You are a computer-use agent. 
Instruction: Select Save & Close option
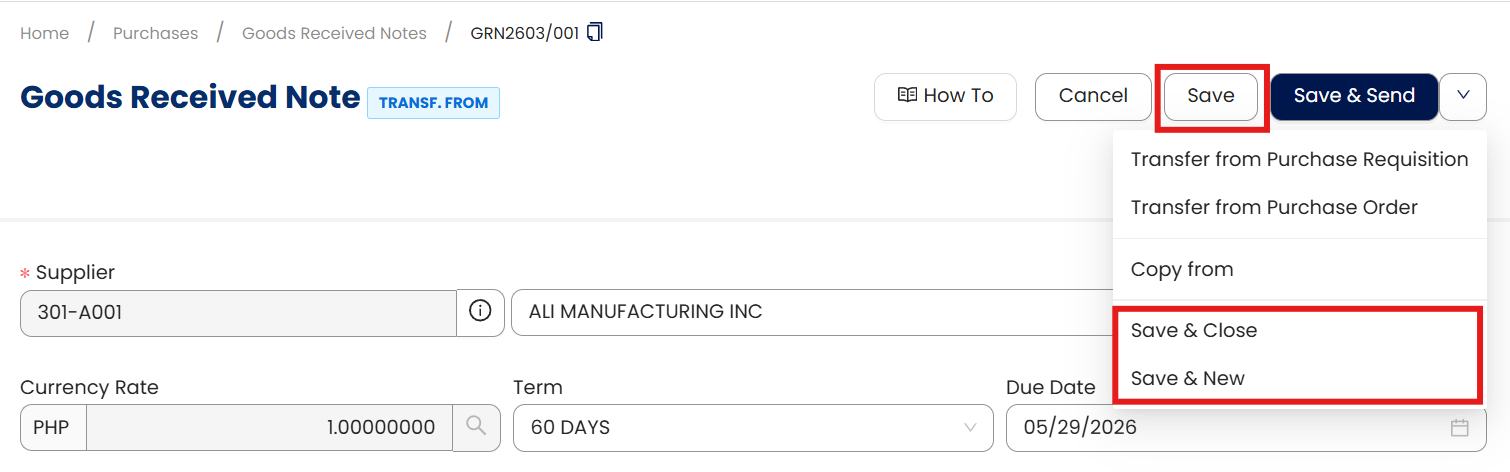(1193, 331)
